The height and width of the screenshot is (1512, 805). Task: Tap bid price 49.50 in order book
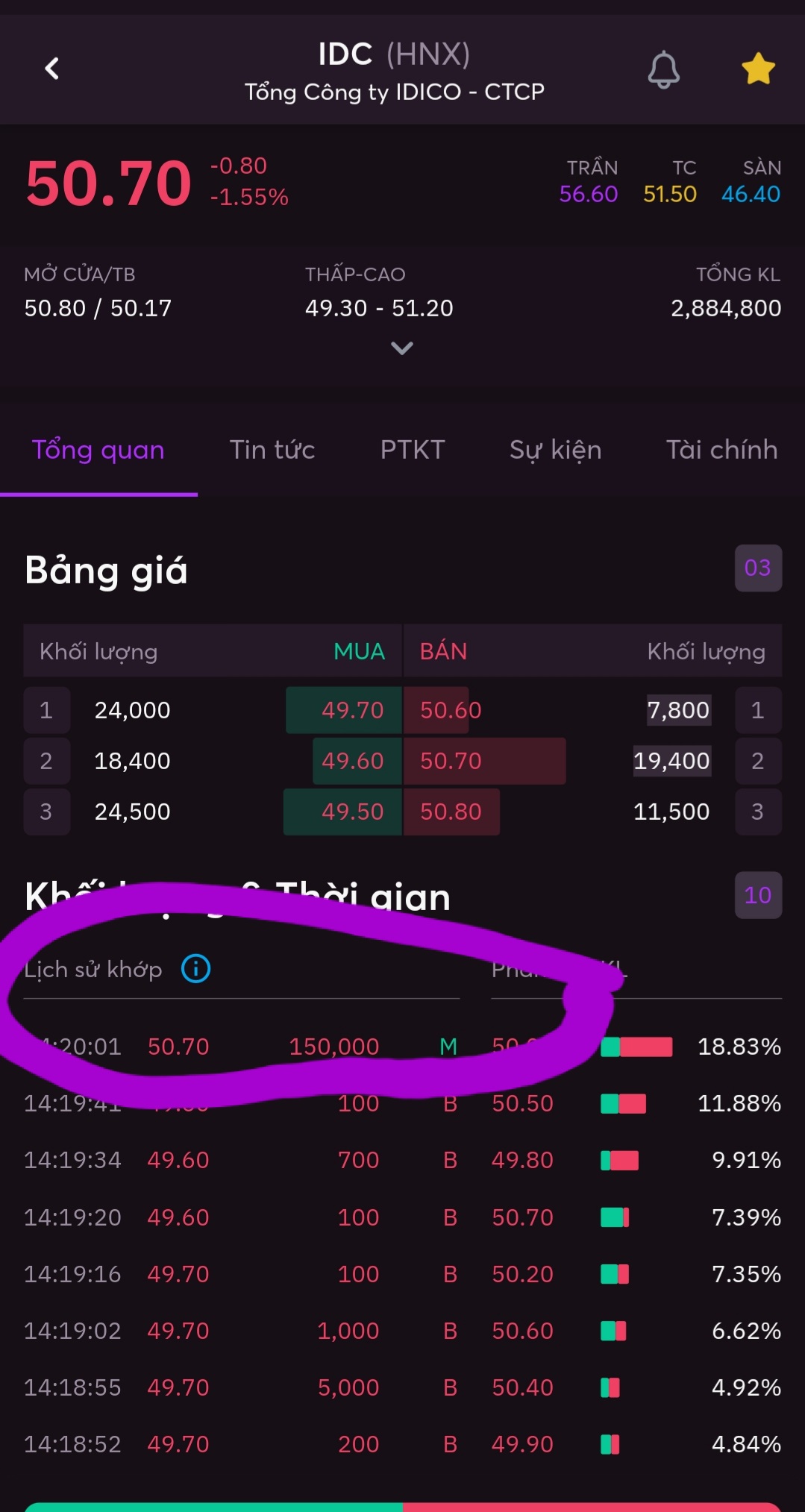click(352, 812)
